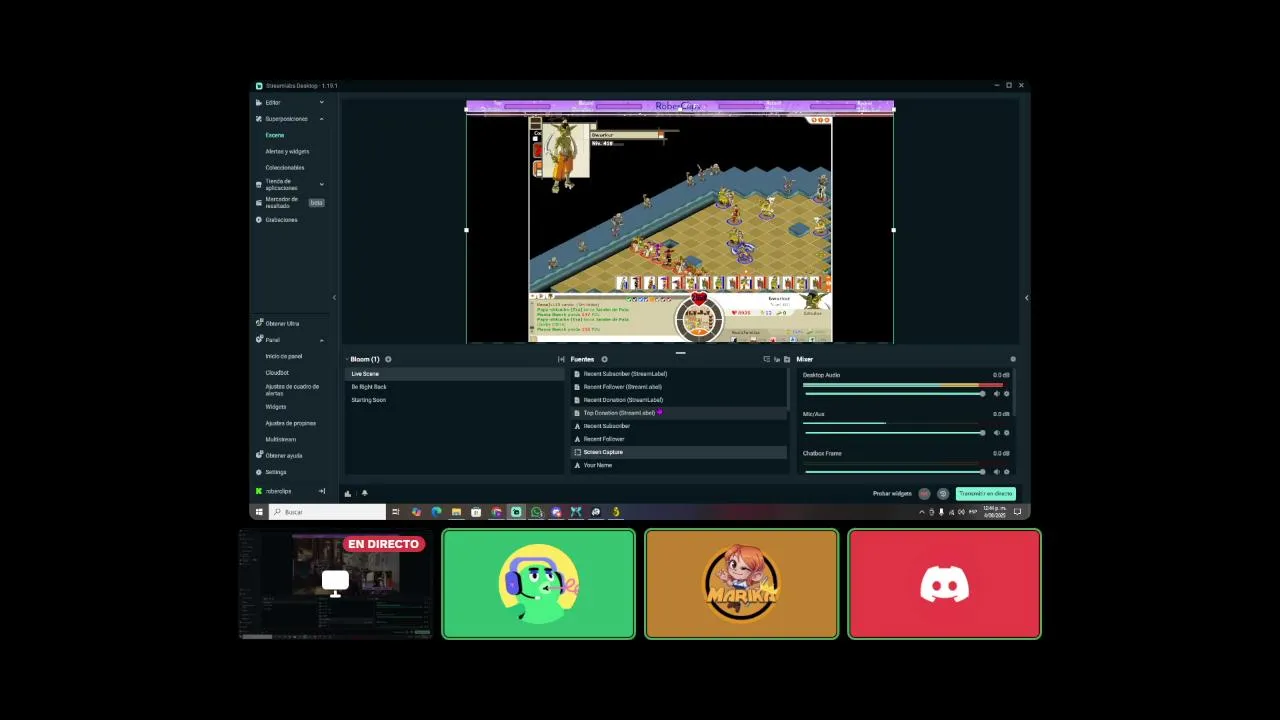Image resolution: width=1280 pixels, height=720 pixels.
Task: Open Alertas y widgets
Action: pyautogui.click(x=287, y=151)
